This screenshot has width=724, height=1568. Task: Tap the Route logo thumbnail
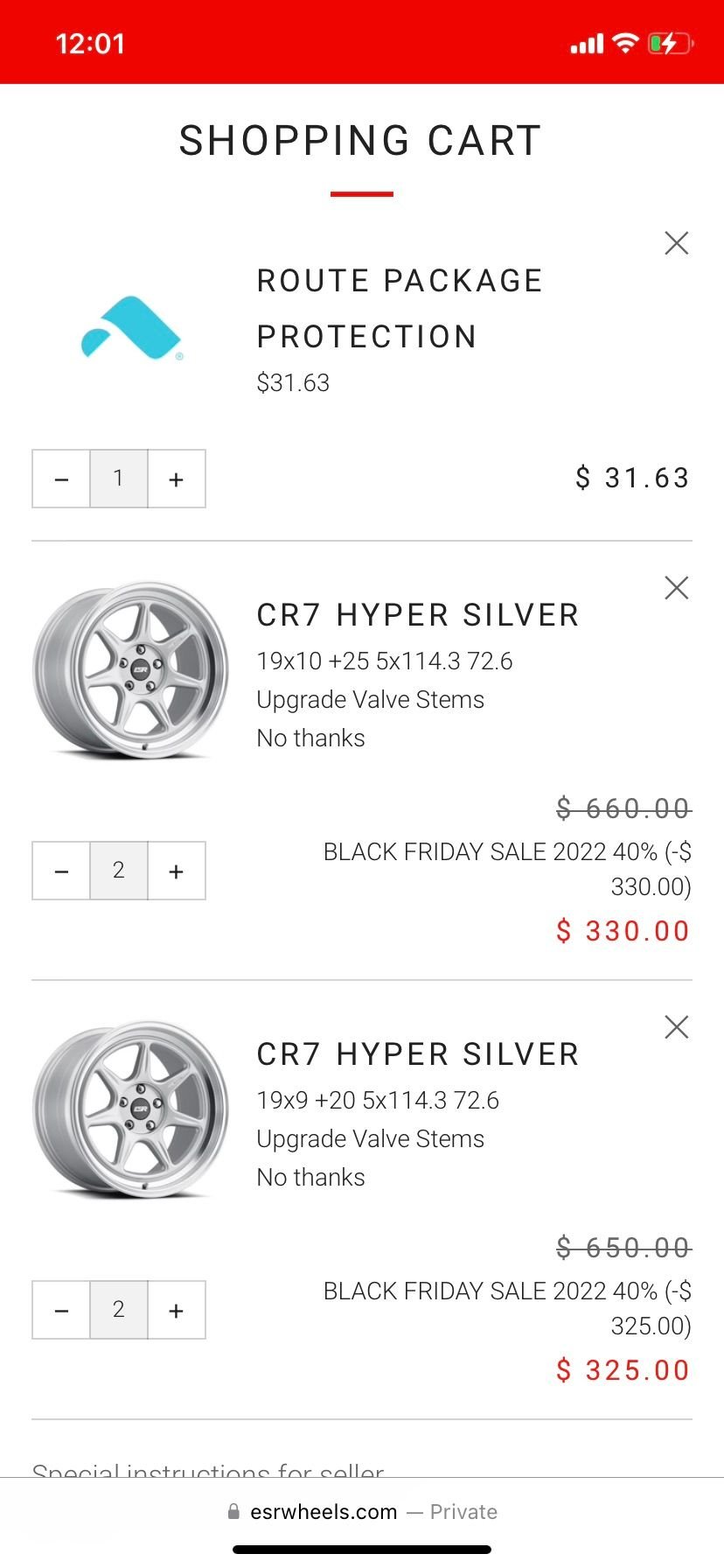click(131, 329)
